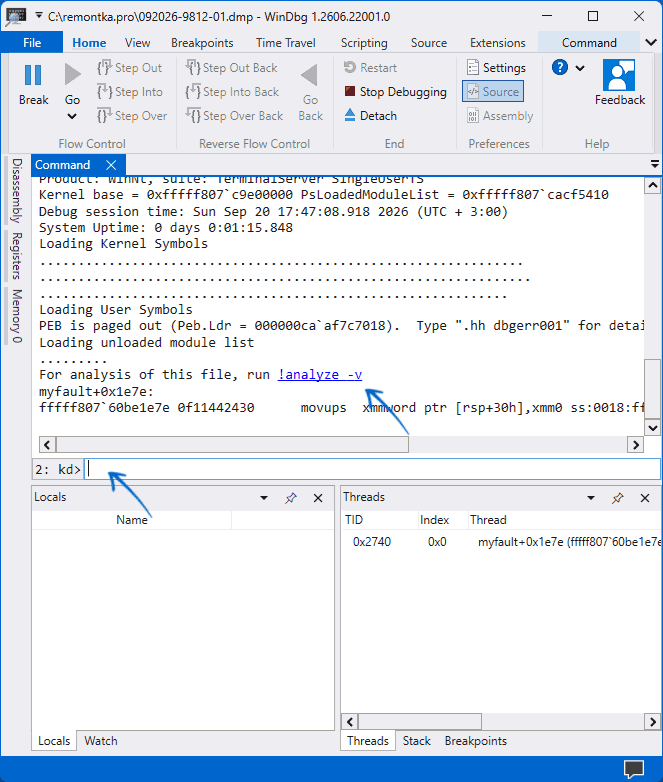The width and height of the screenshot is (663, 782).
Task: Open the Scripting ribbon tab
Action: [x=364, y=43]
